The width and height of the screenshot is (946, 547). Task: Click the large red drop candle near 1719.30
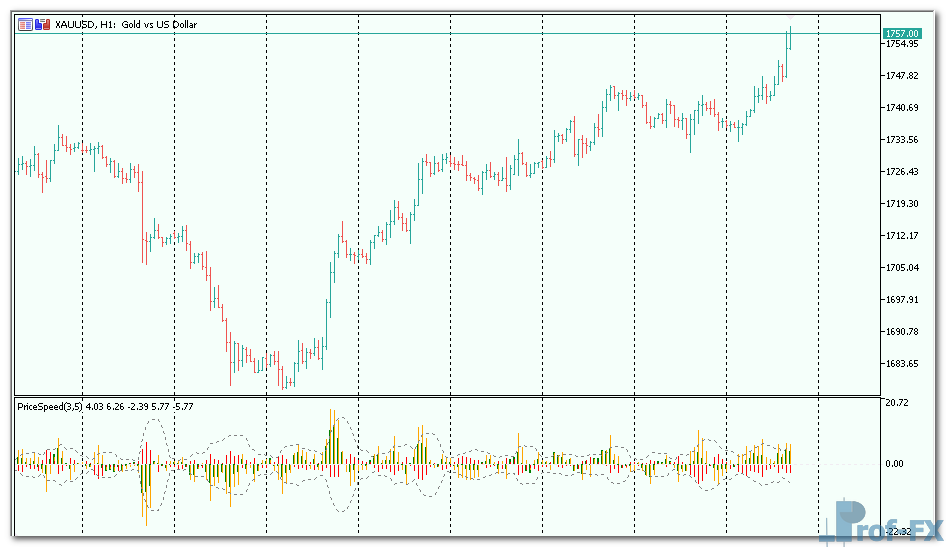[x=144, y=215]
